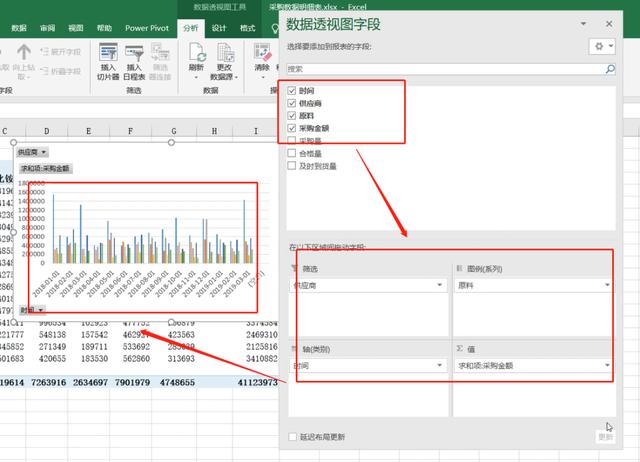Click Expand Field (展开字段)
Screen dimensions: 640x462
[60, 52]
